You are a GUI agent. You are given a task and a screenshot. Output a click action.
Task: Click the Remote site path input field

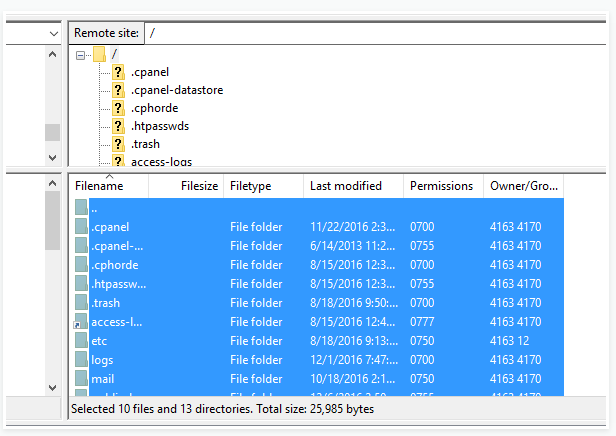(376, 33)
